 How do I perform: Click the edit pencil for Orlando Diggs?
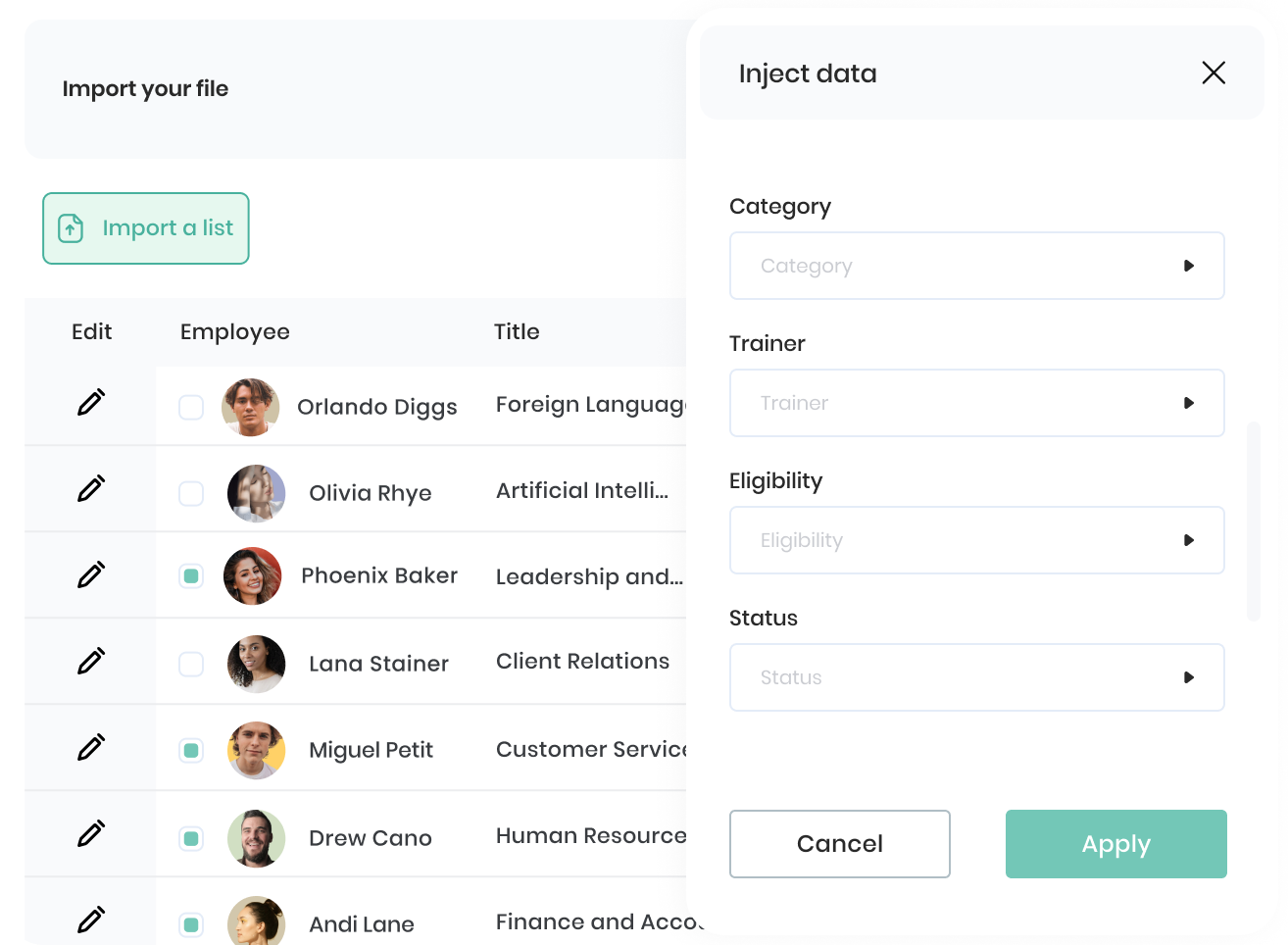(x=91, y=402)
